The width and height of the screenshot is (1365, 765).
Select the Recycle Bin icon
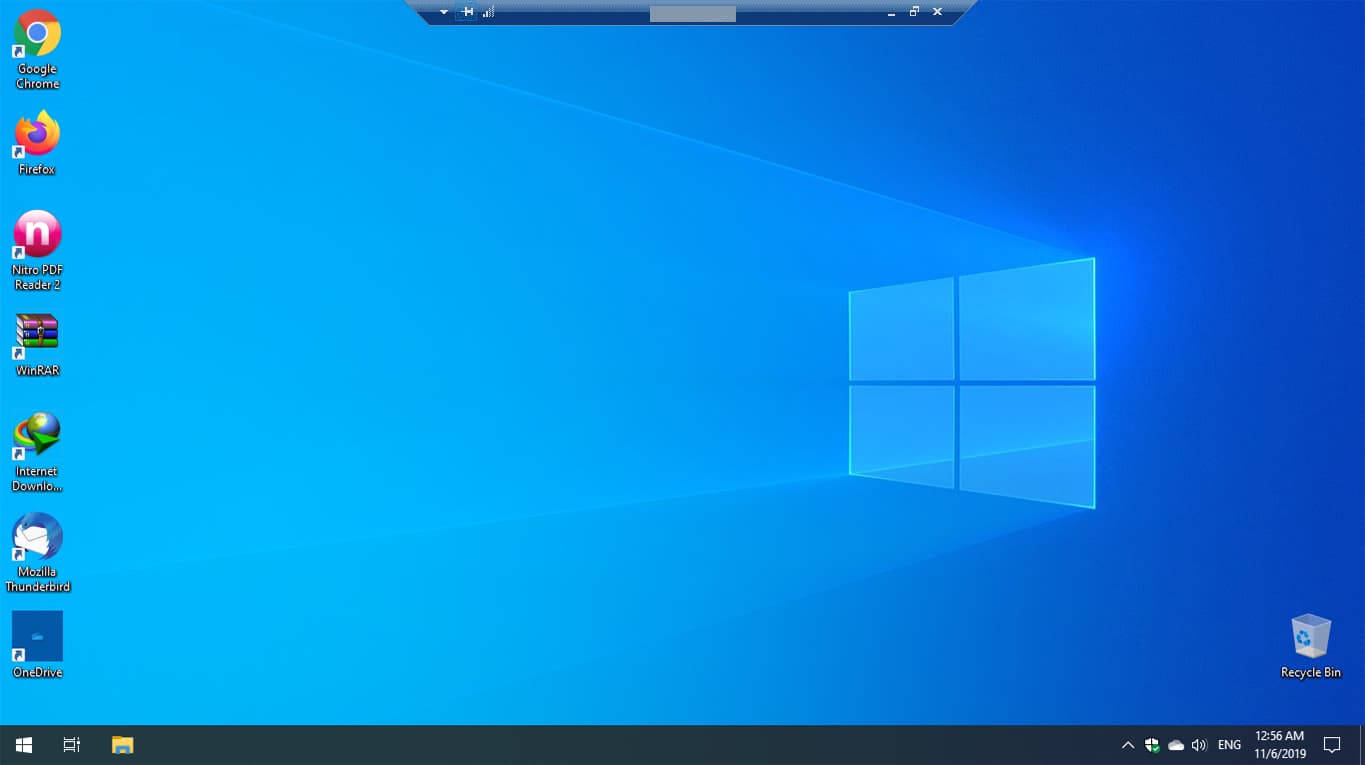(1310, 646)
